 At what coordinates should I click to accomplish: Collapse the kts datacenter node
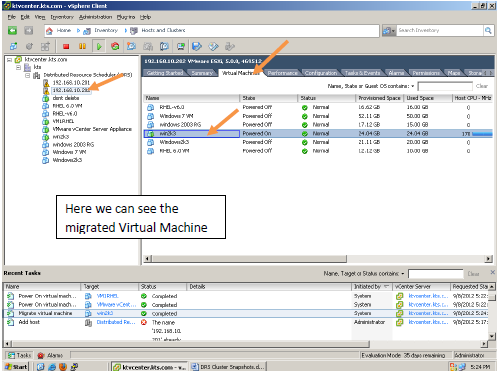pyautogui.click(x=18, y=67)
